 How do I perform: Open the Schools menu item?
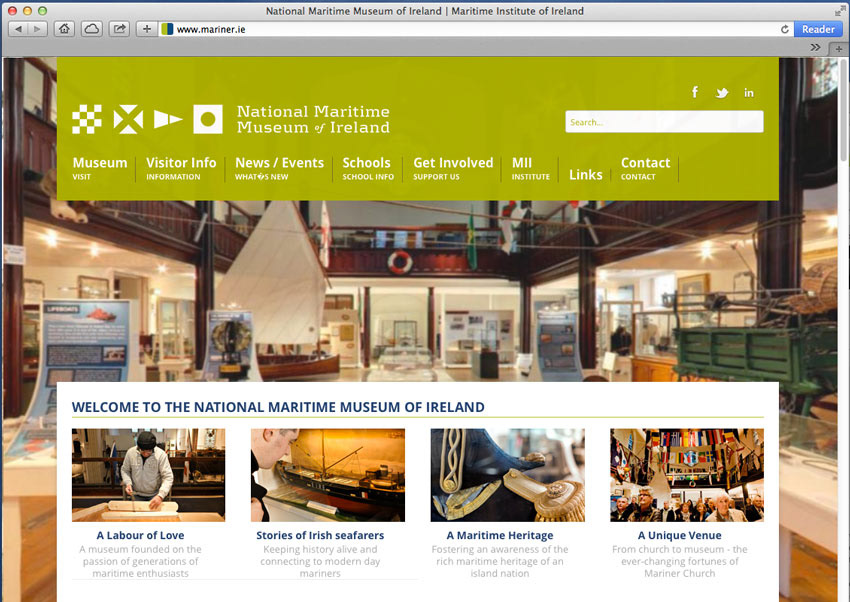pos(368,169)
